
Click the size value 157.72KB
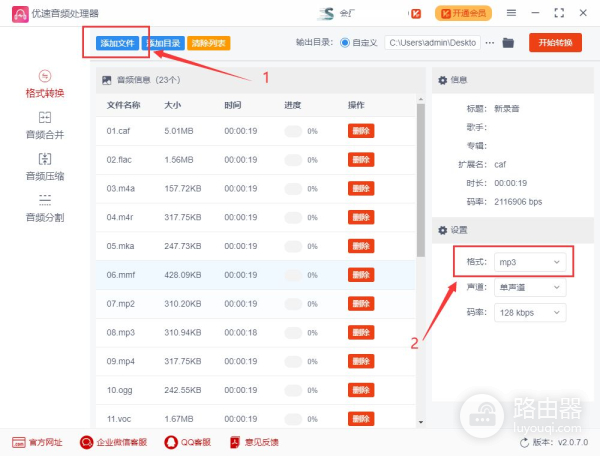coord(183,189)
